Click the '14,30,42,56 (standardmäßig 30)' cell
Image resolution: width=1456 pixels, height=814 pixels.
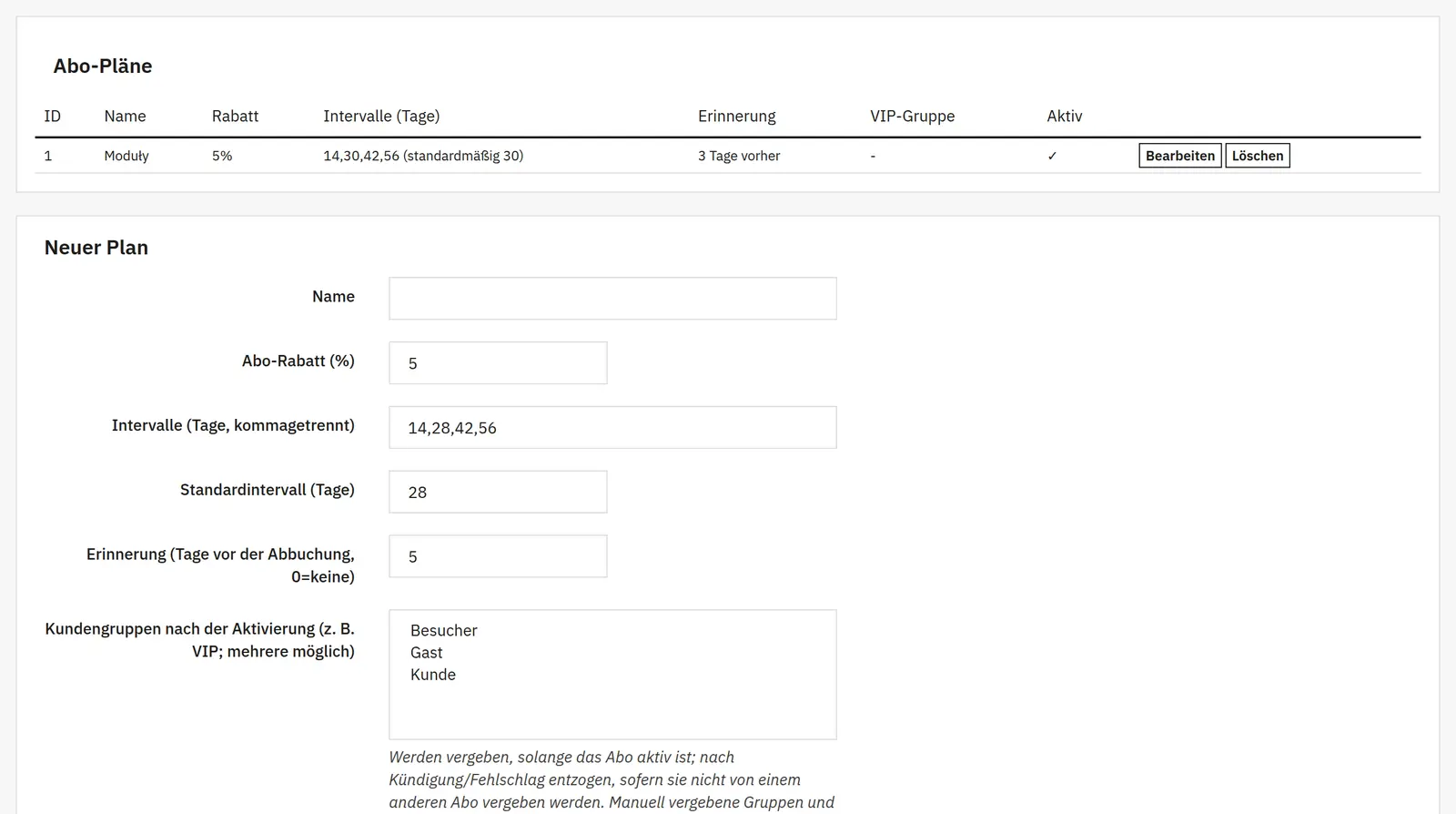click(423, 156)
